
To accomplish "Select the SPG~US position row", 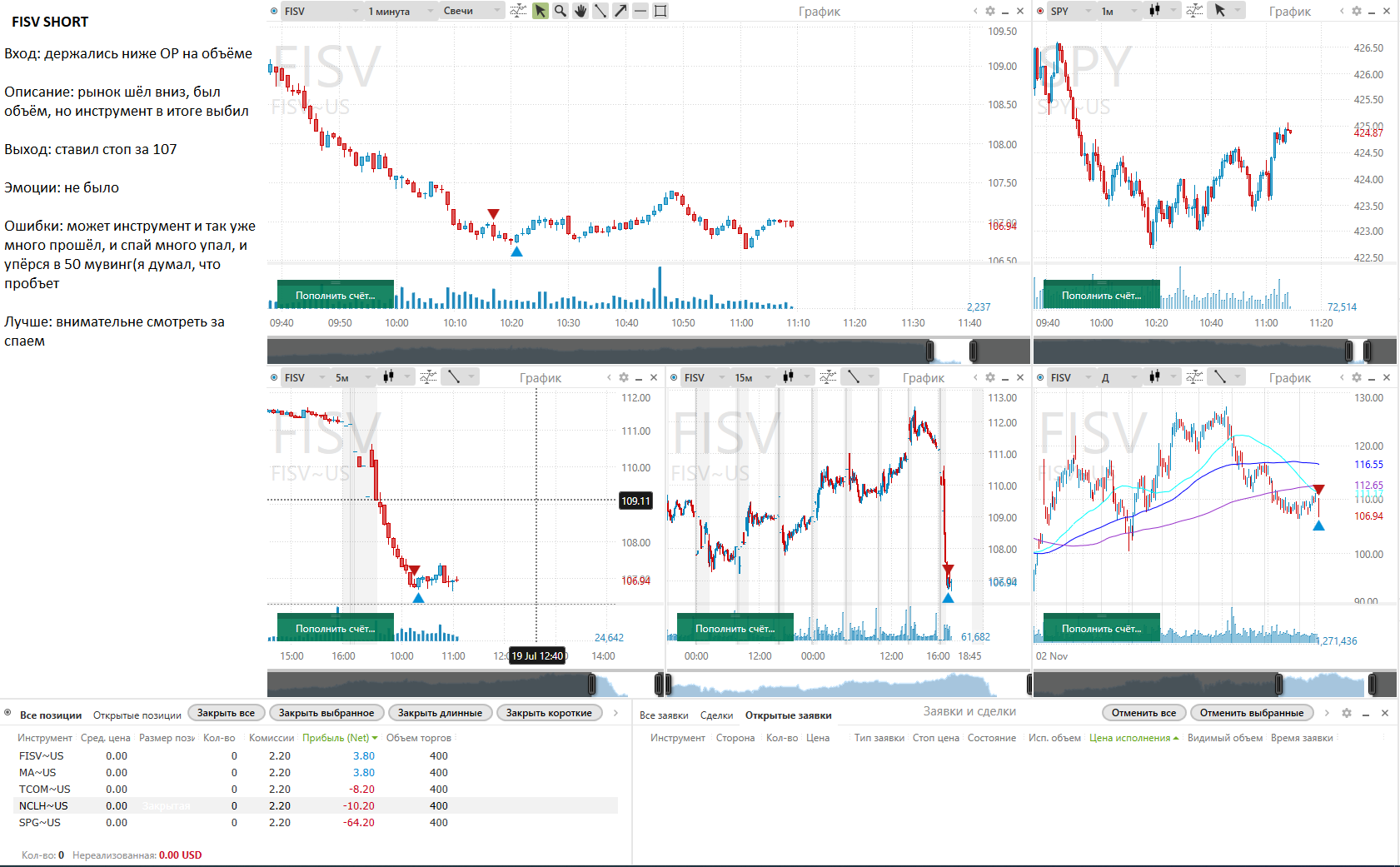I will [316, 823].
